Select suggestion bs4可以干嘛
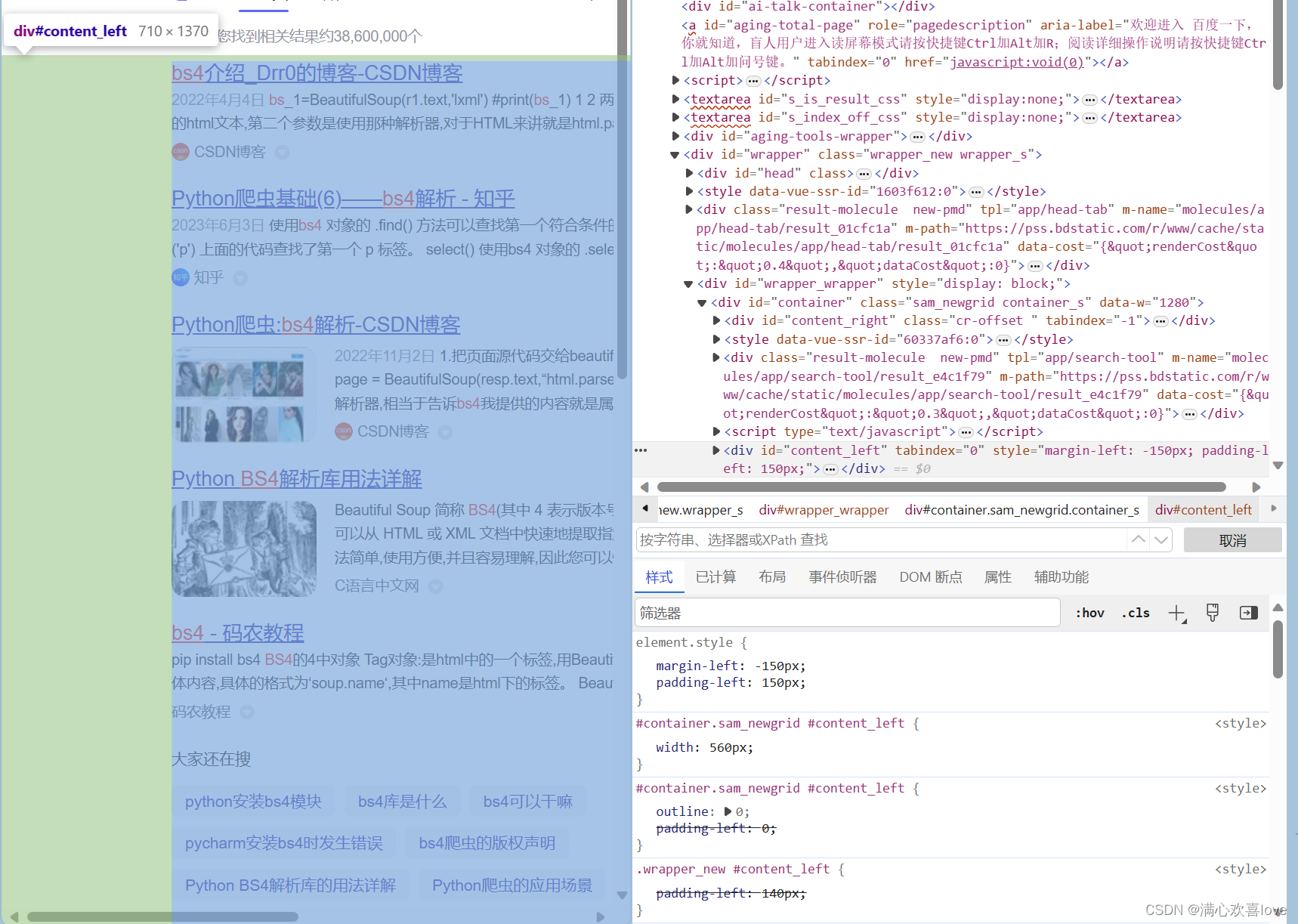The width and height of the screenshot is (1298, 924). click(528, 802)
